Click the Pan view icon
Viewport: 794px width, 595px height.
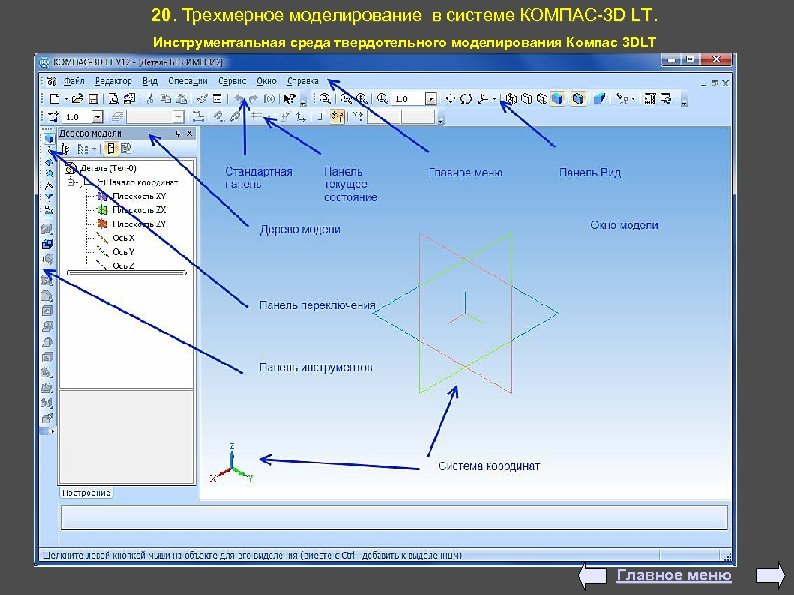450,99
